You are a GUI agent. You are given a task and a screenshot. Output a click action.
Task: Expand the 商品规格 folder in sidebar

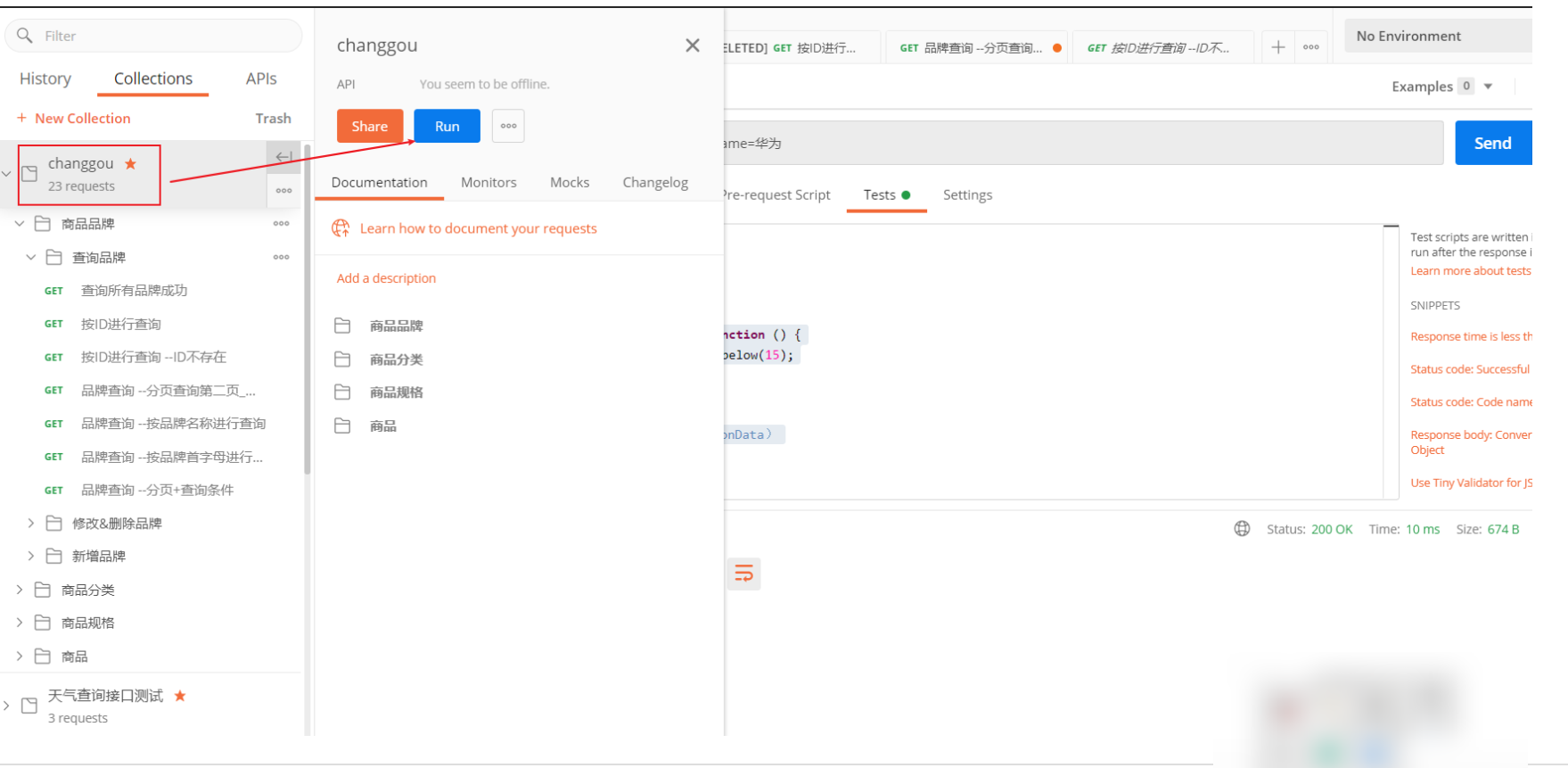click(x=20, y=623)
